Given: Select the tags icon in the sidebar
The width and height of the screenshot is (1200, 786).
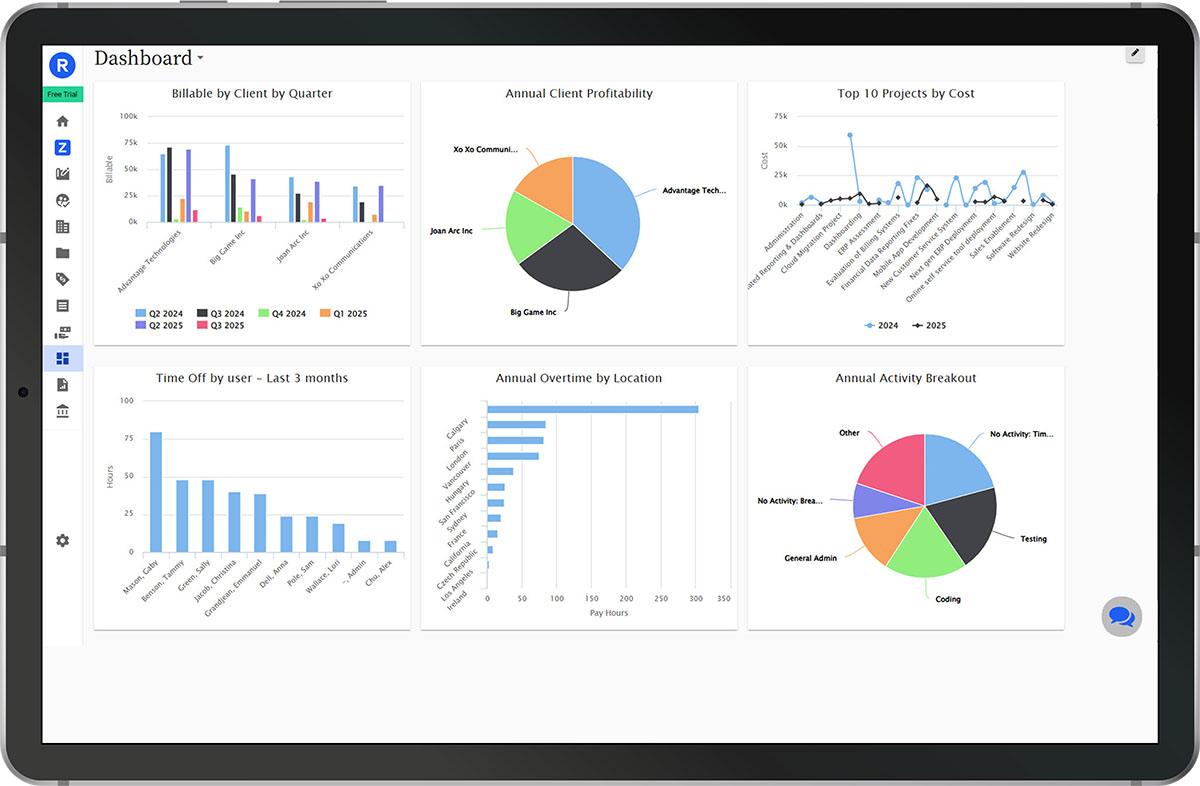Looking at the screenshot, I should point(62,279).
